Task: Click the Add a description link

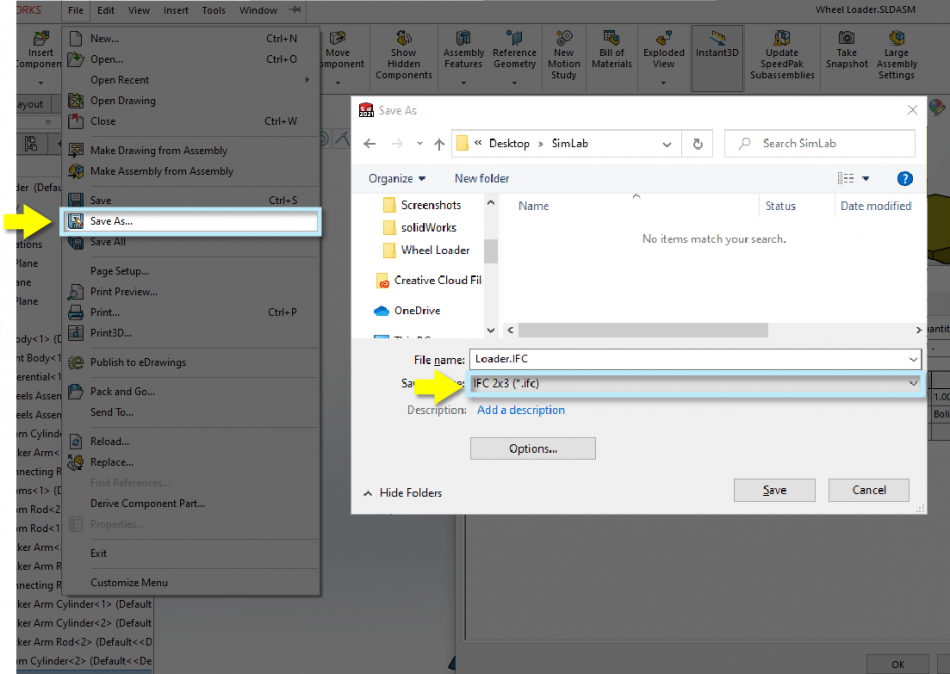Action: pos(520,410)
